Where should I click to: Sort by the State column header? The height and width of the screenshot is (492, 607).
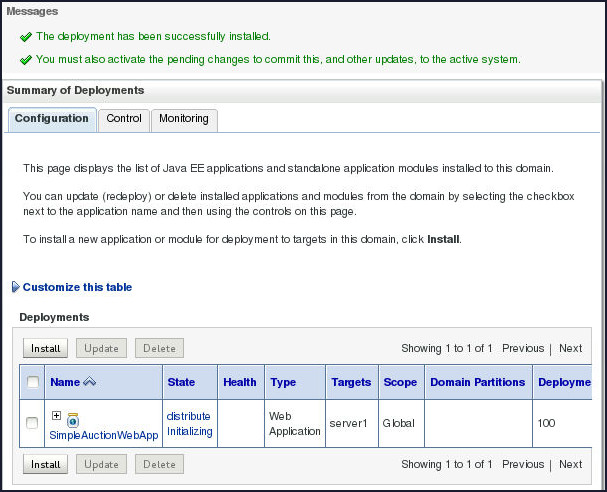181,382
